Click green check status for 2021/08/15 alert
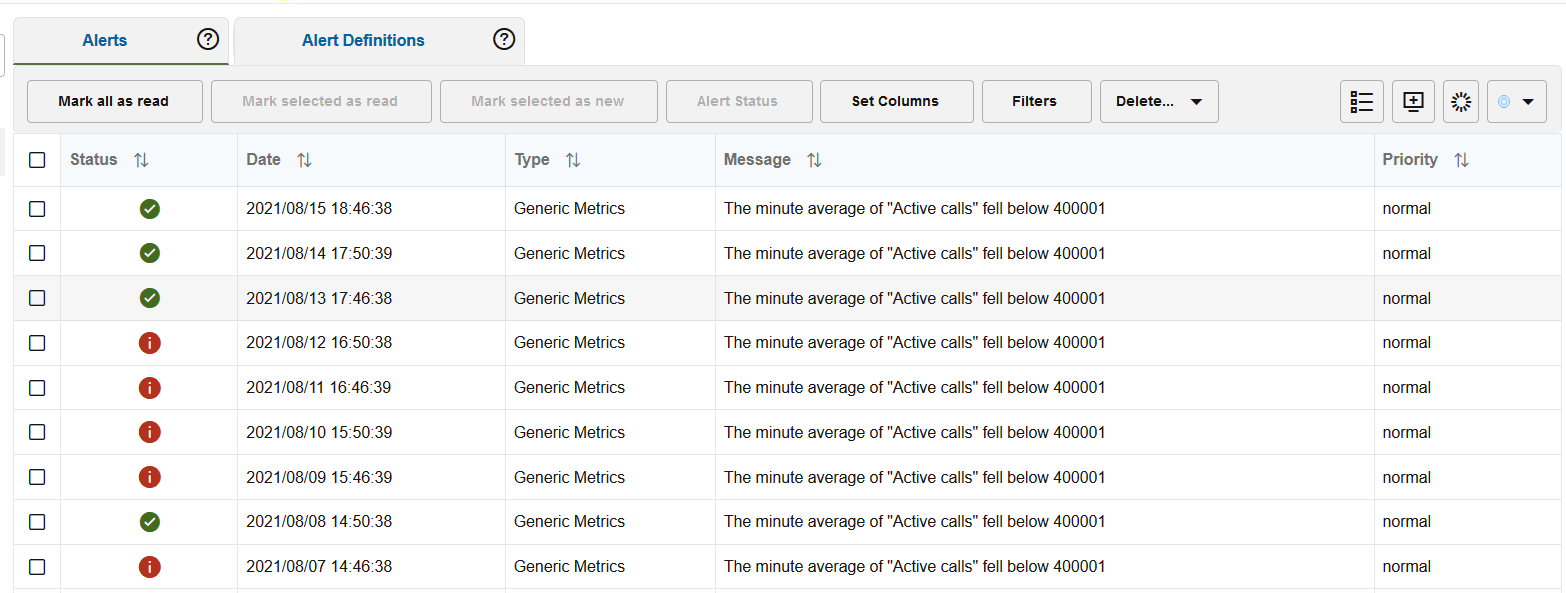Screen dimensions: 1566x593 [150, 209]
